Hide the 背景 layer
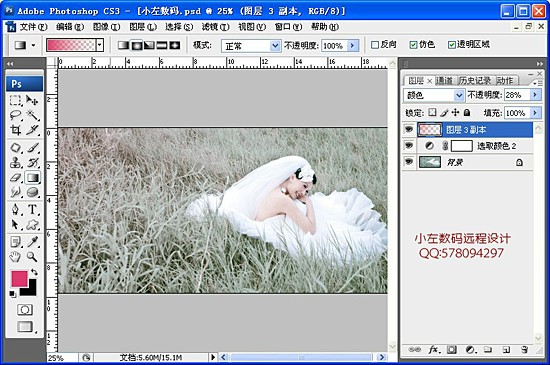550x365 pixels. pos(409,162)
